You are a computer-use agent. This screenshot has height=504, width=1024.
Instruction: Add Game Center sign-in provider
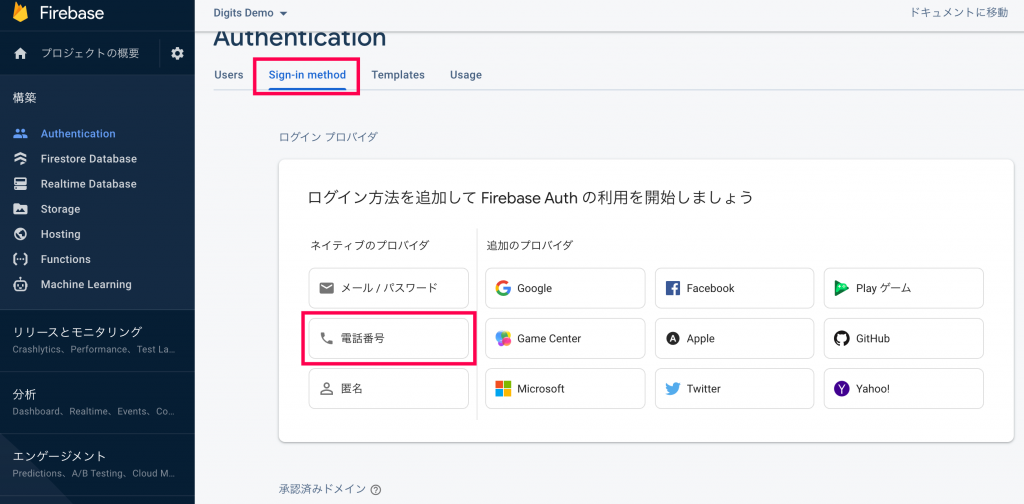pyautogui.click(x=565, y=339)
